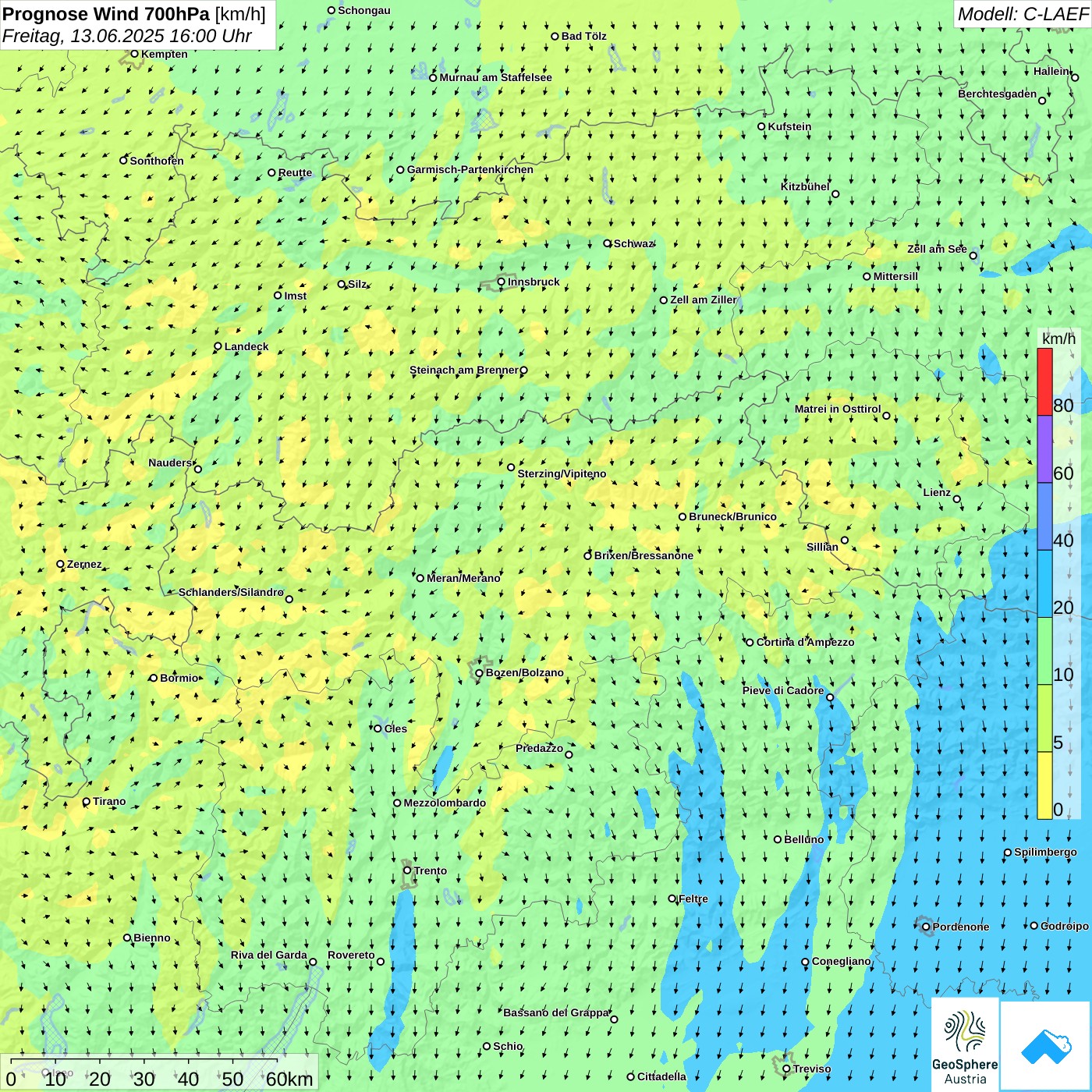Screen dimensions: 1092x1092
Task: Click the 'Zell am Ziller' label
Action: (x=704, y=300)
